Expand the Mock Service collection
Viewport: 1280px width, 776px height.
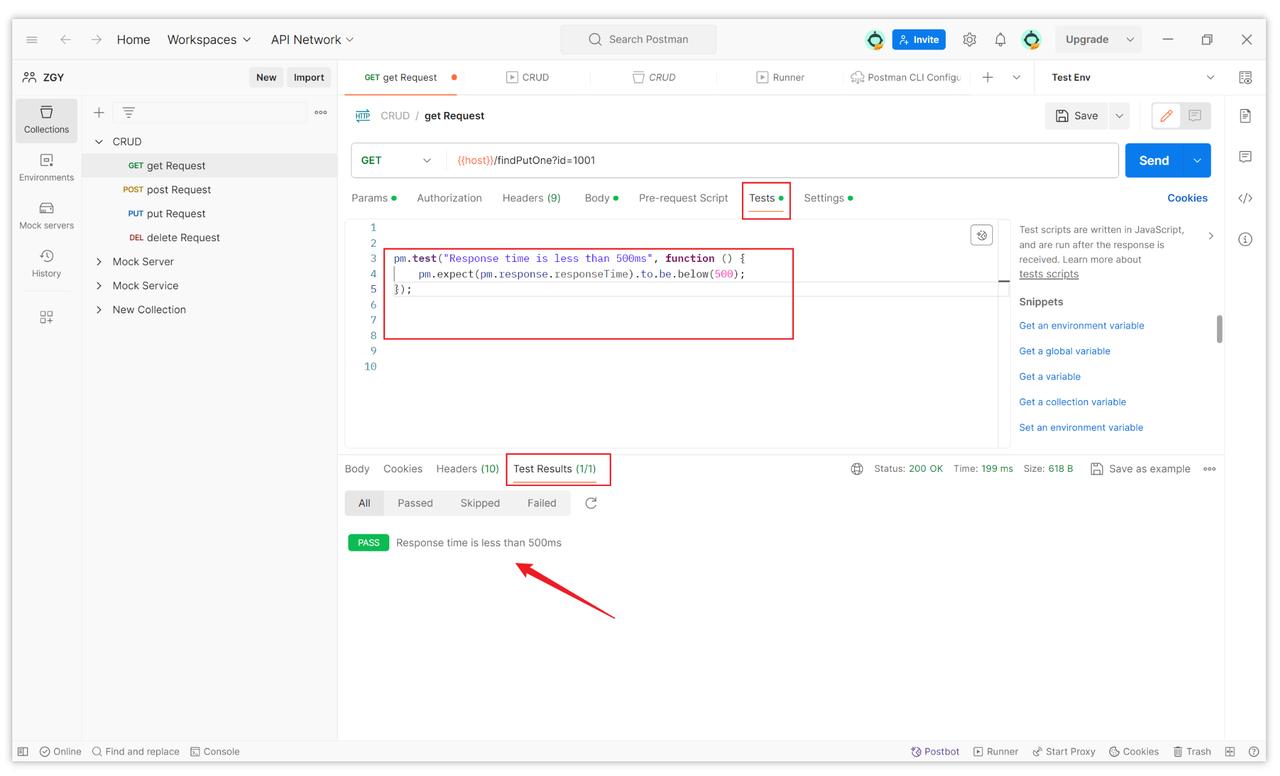(x=99, y=286)
